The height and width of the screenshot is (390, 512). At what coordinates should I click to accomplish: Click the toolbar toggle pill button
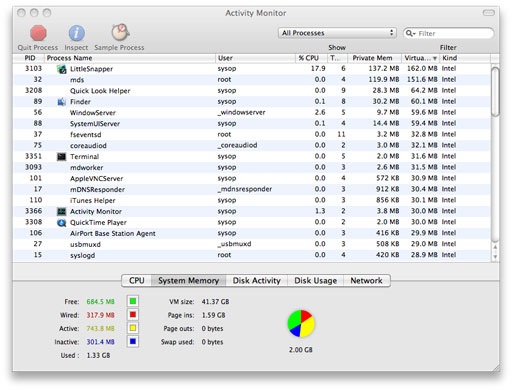click(488, 13)
